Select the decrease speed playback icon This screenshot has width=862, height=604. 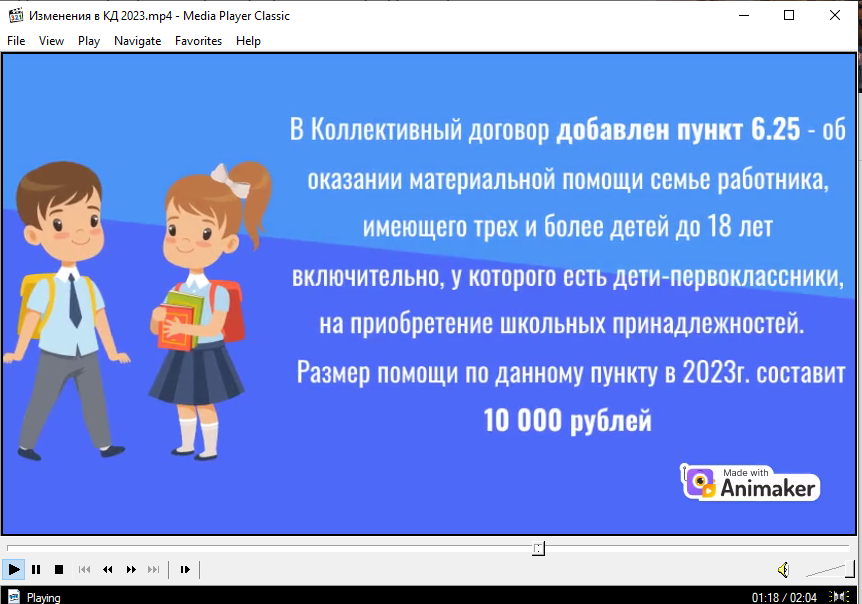[107, 569]
